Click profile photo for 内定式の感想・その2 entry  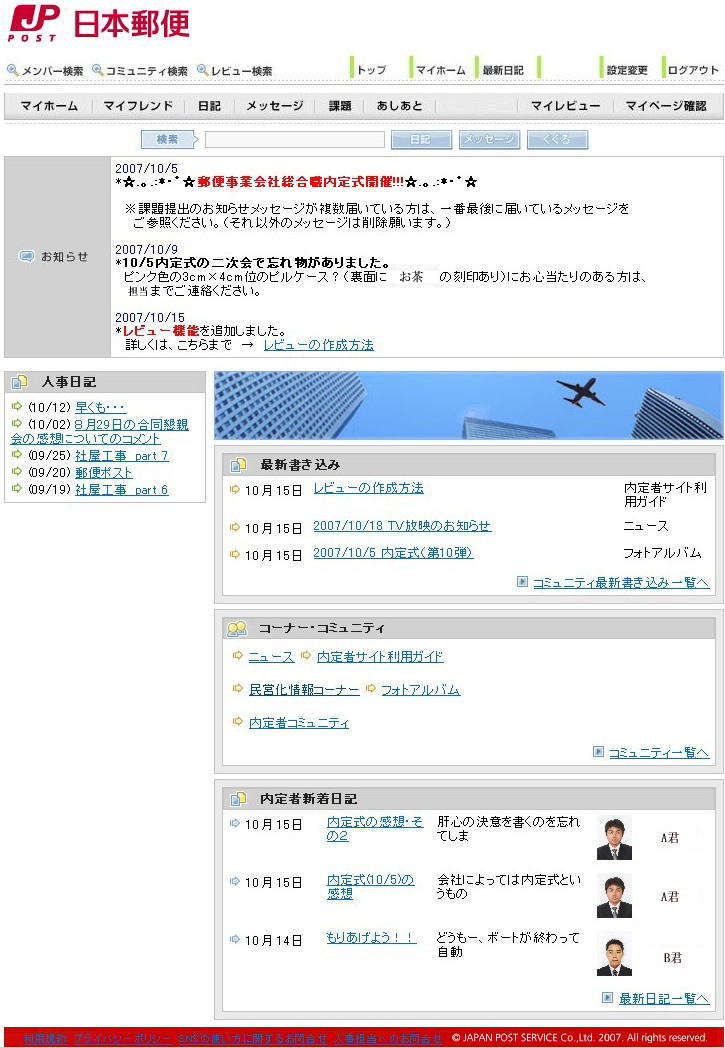(x=614, y=838)
